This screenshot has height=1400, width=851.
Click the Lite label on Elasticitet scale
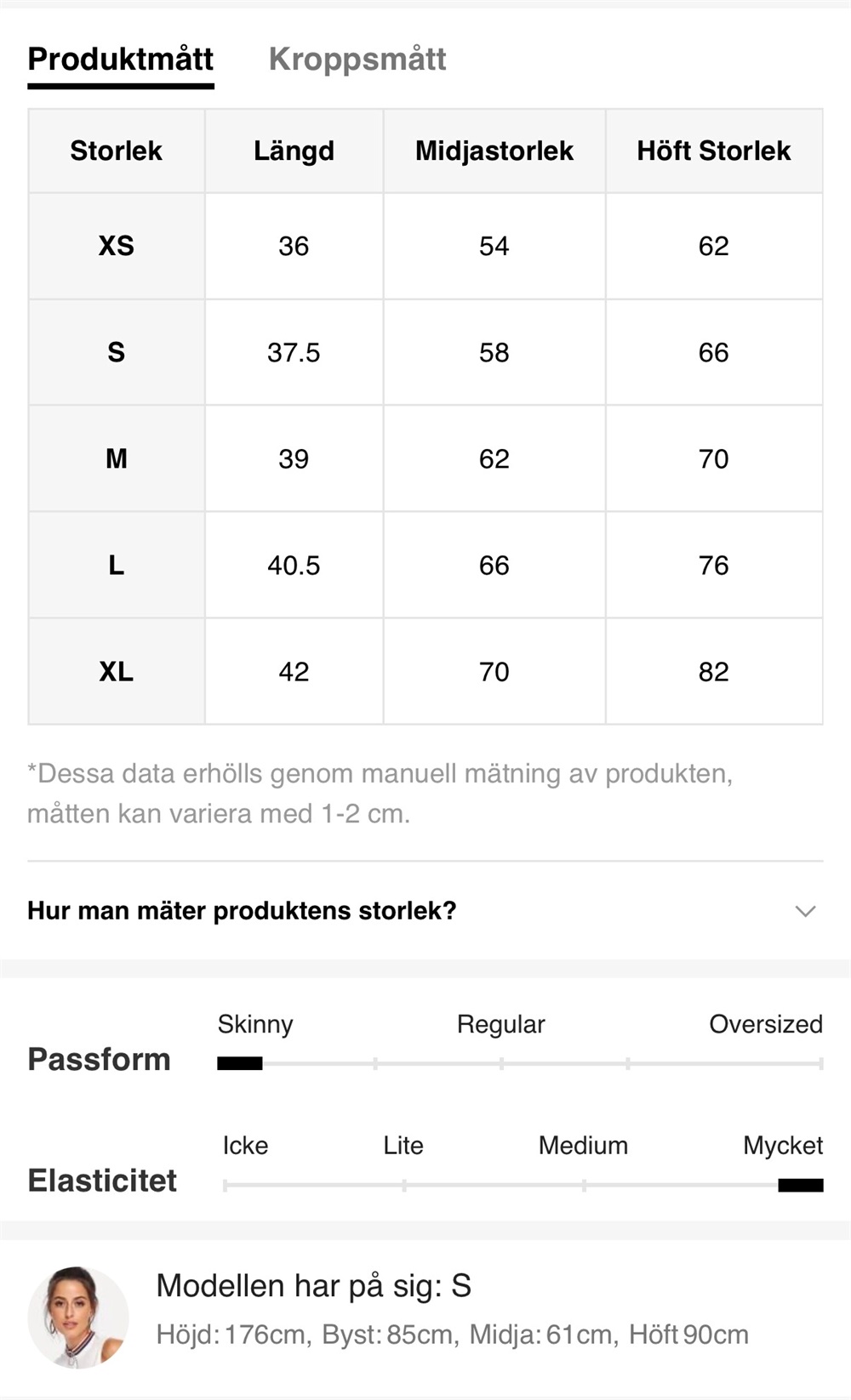click(403, 1146)
